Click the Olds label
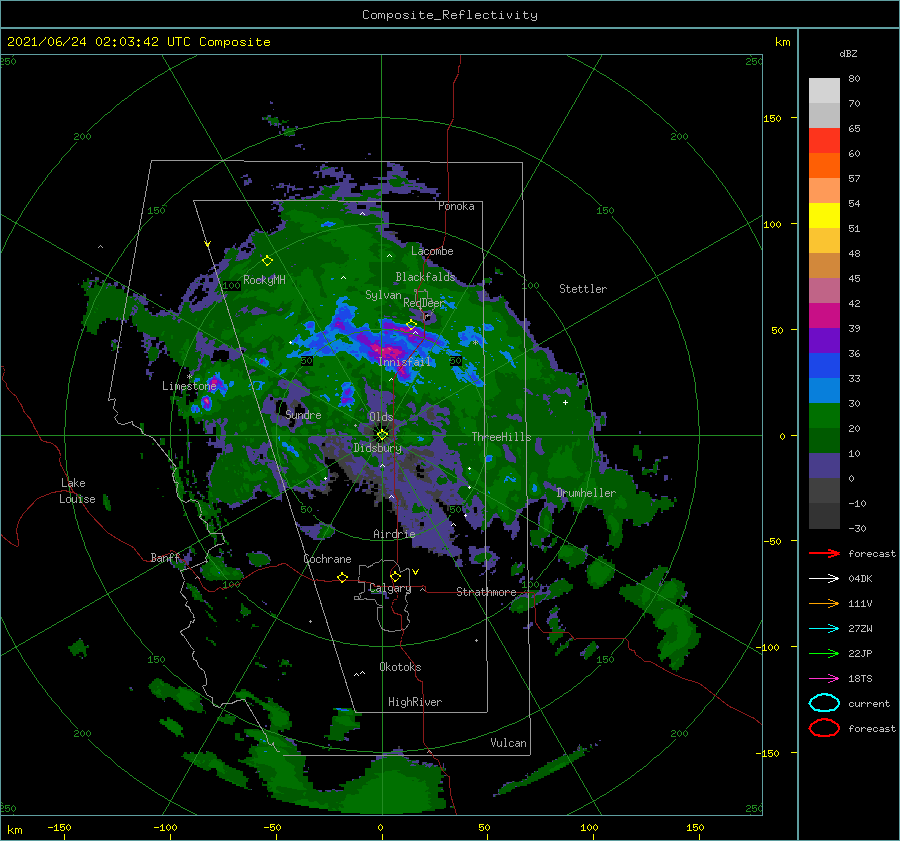 pyautogui.click(x=381, y=417)
